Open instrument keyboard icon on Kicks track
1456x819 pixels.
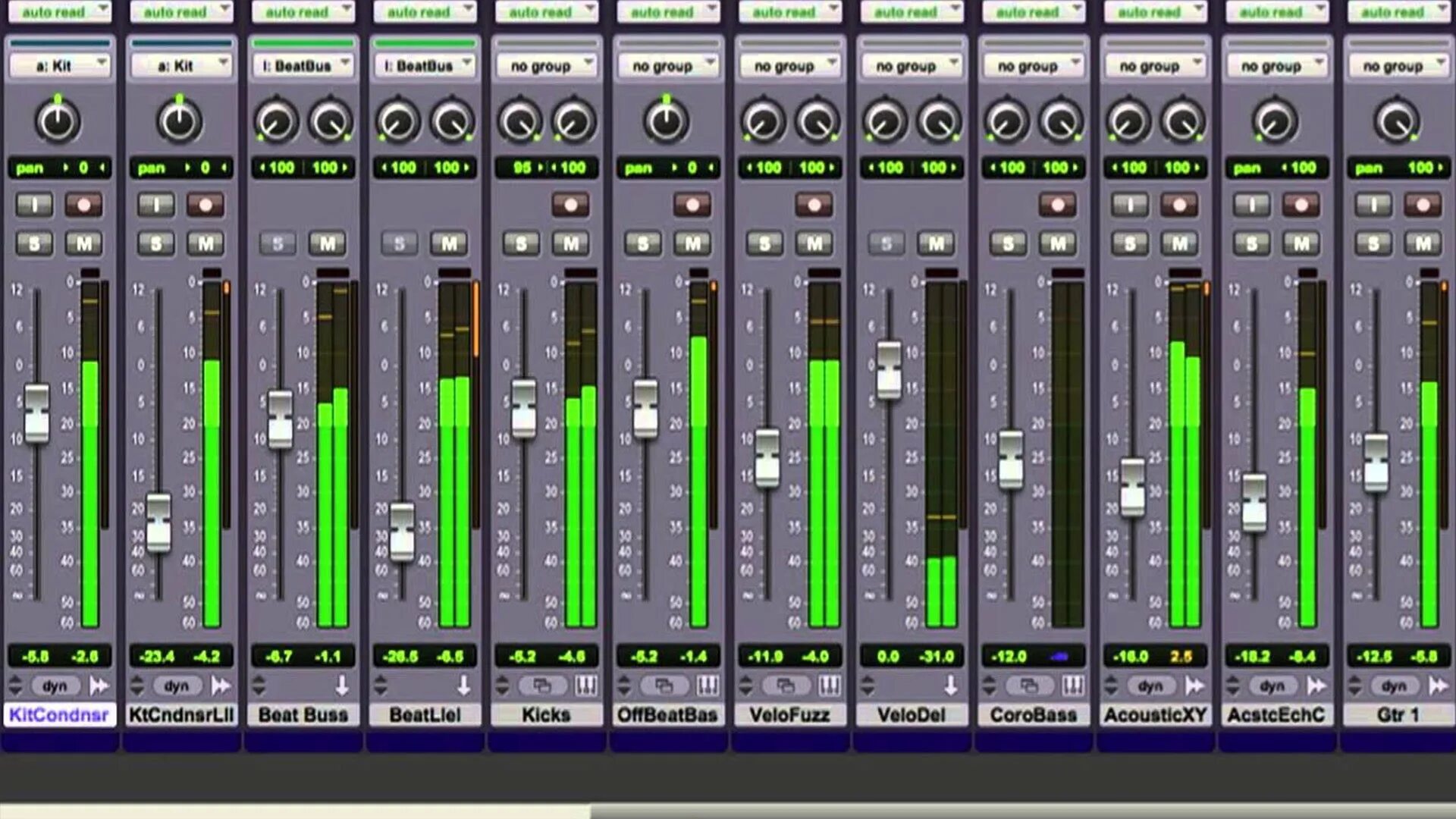pyautogui.click(x=585, y=686)
